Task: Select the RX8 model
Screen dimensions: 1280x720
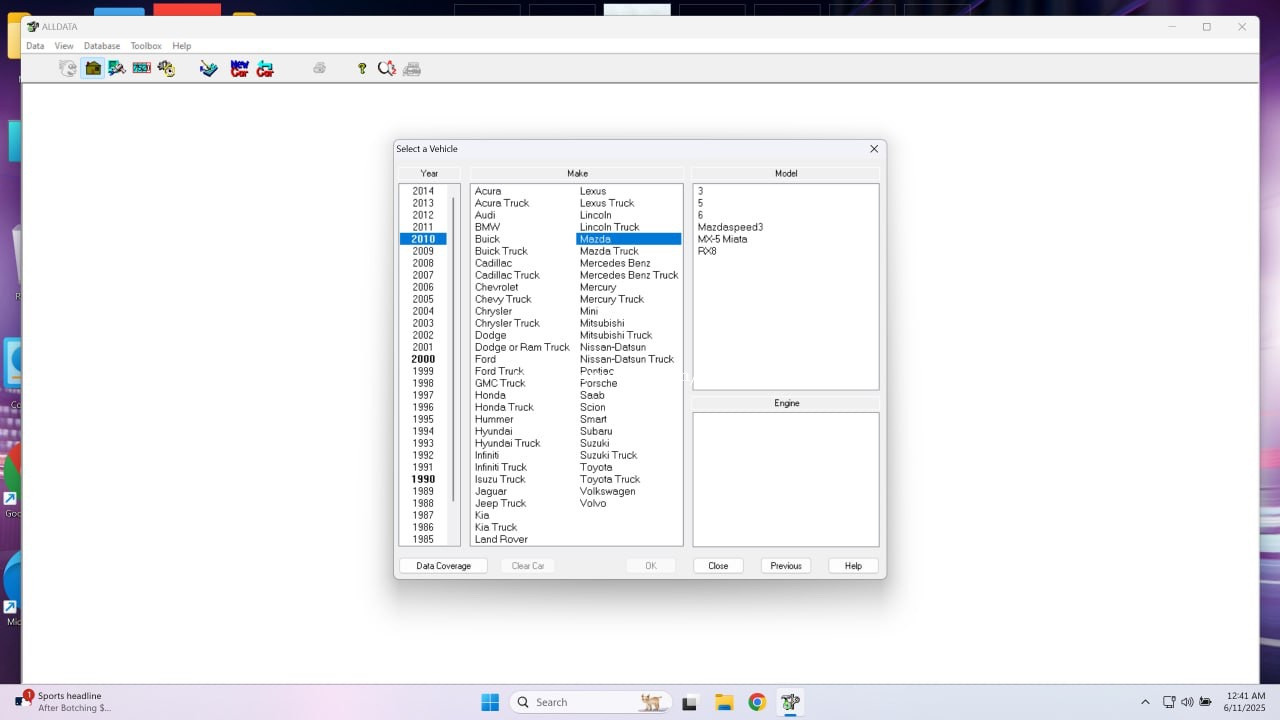Action: click(707, 251)
